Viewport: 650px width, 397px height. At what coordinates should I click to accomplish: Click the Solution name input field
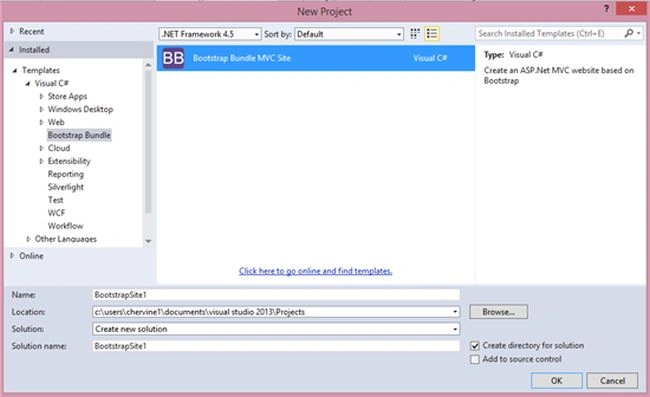[276, 346]
